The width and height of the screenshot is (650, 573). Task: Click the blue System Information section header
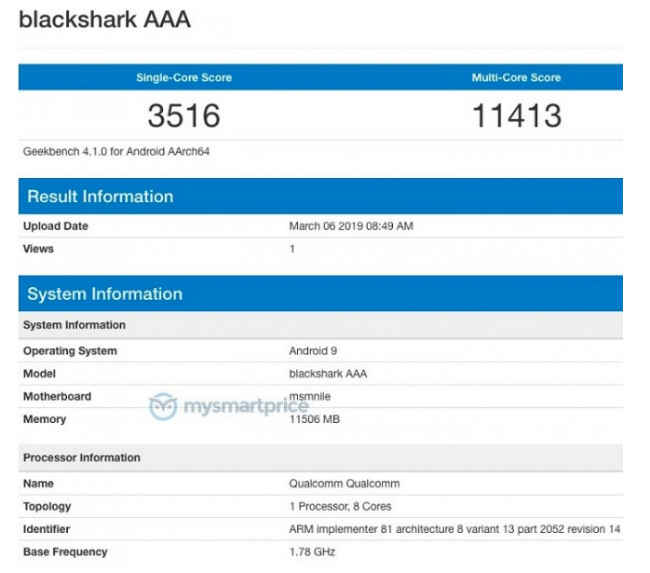pyautogui.click(x=320, y=294)
